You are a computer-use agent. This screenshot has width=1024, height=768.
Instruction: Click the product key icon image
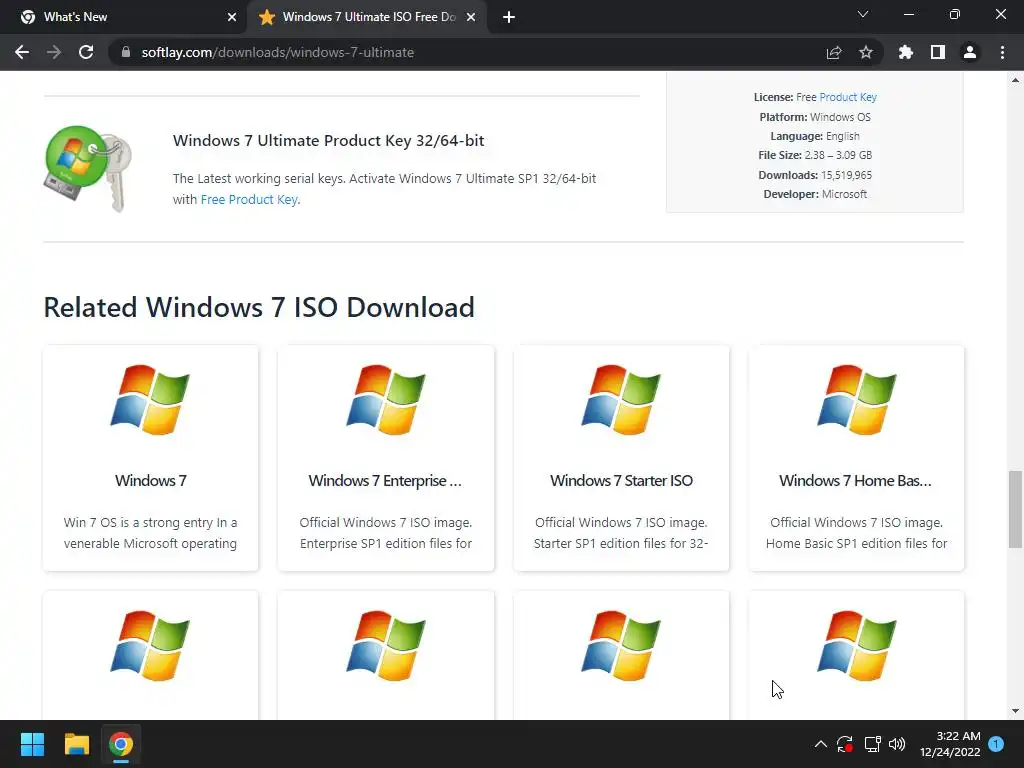click(88, 169)
